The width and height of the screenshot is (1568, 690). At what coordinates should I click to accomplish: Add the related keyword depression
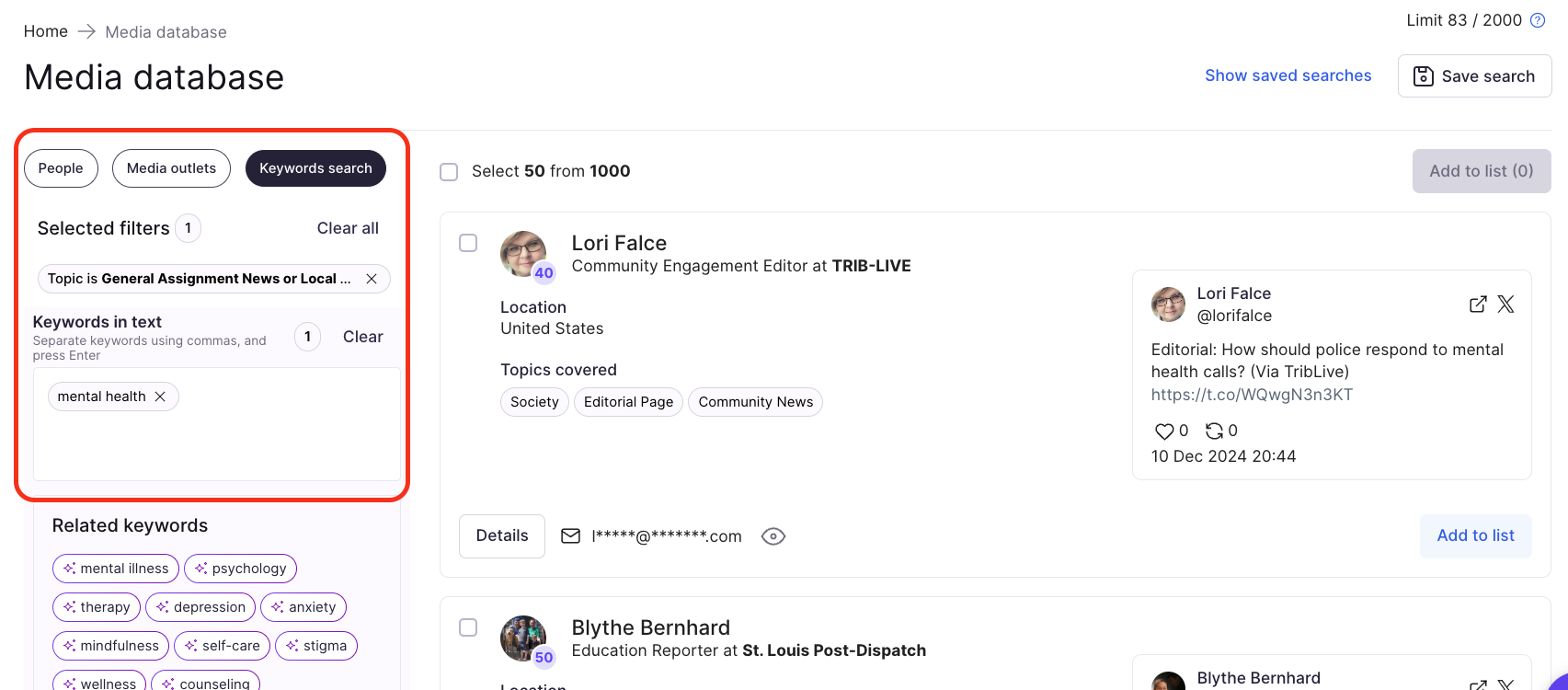[x=200, y=607]
